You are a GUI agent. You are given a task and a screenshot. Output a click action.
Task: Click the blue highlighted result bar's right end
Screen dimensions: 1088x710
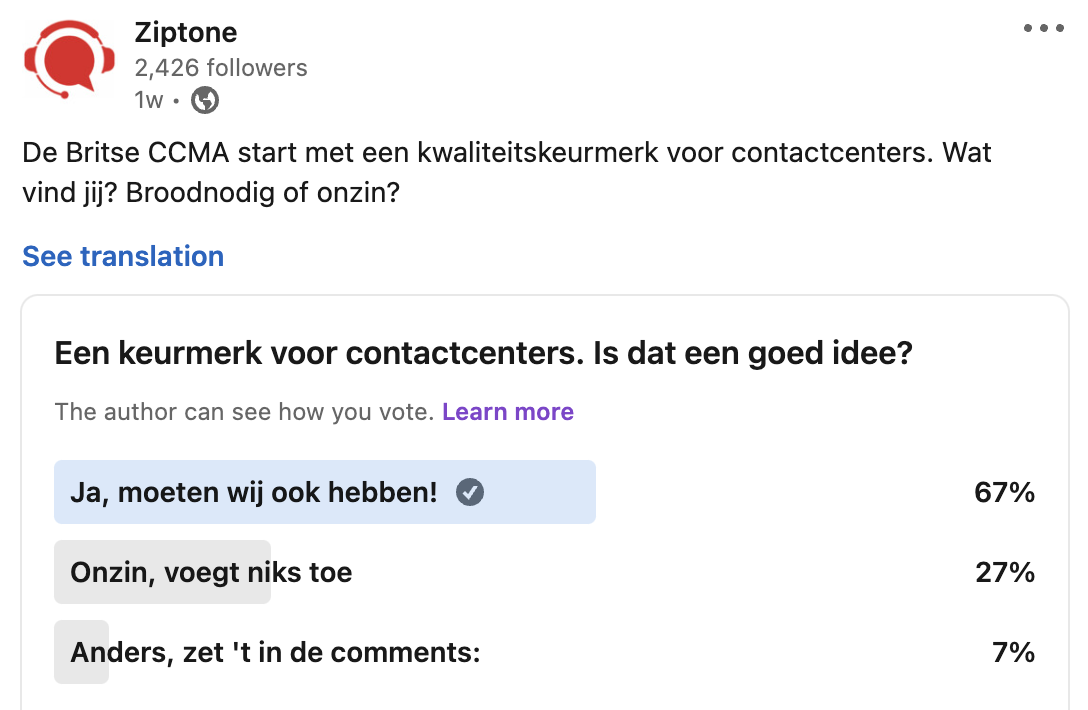click(x=585, y=492)
